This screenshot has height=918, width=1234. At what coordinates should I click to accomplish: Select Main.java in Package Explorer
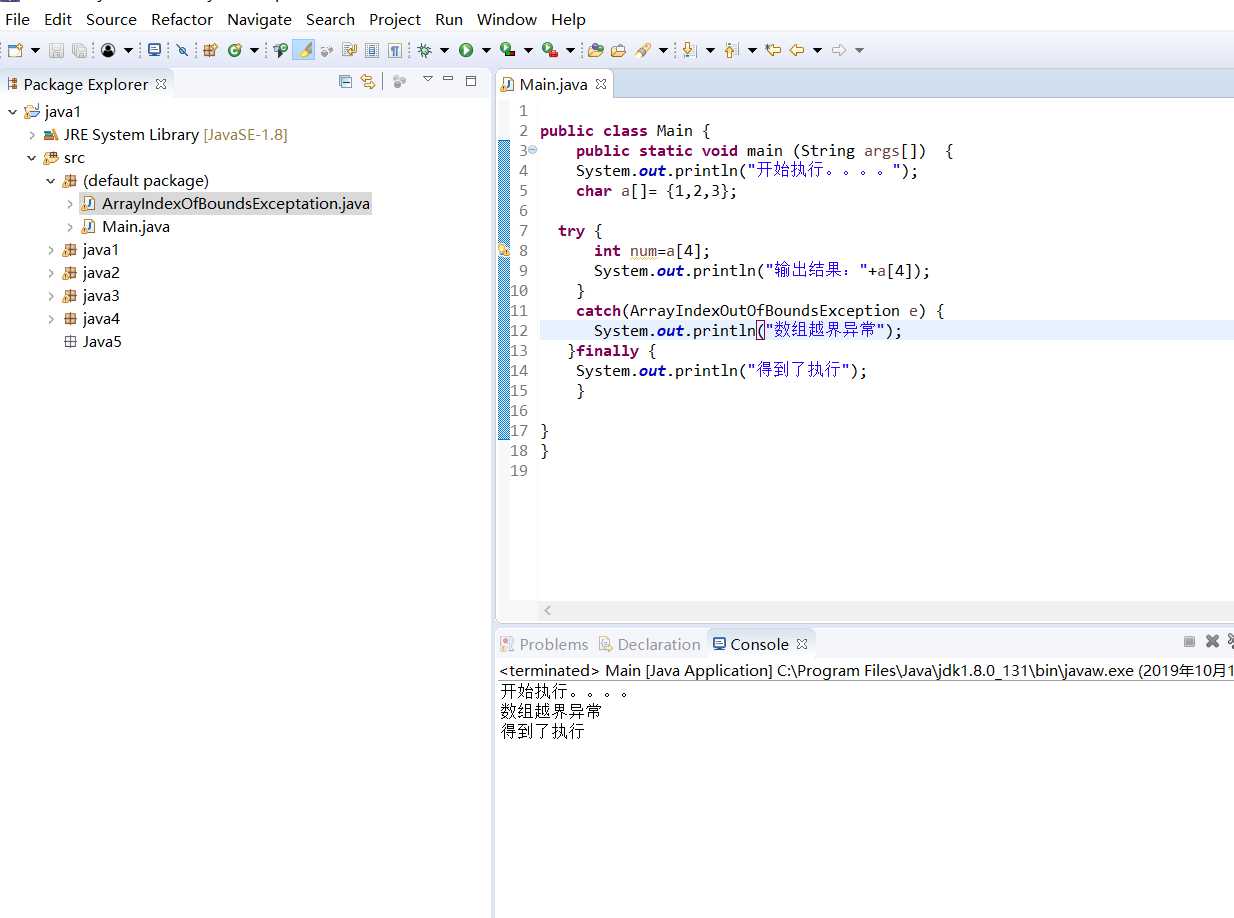135,227
